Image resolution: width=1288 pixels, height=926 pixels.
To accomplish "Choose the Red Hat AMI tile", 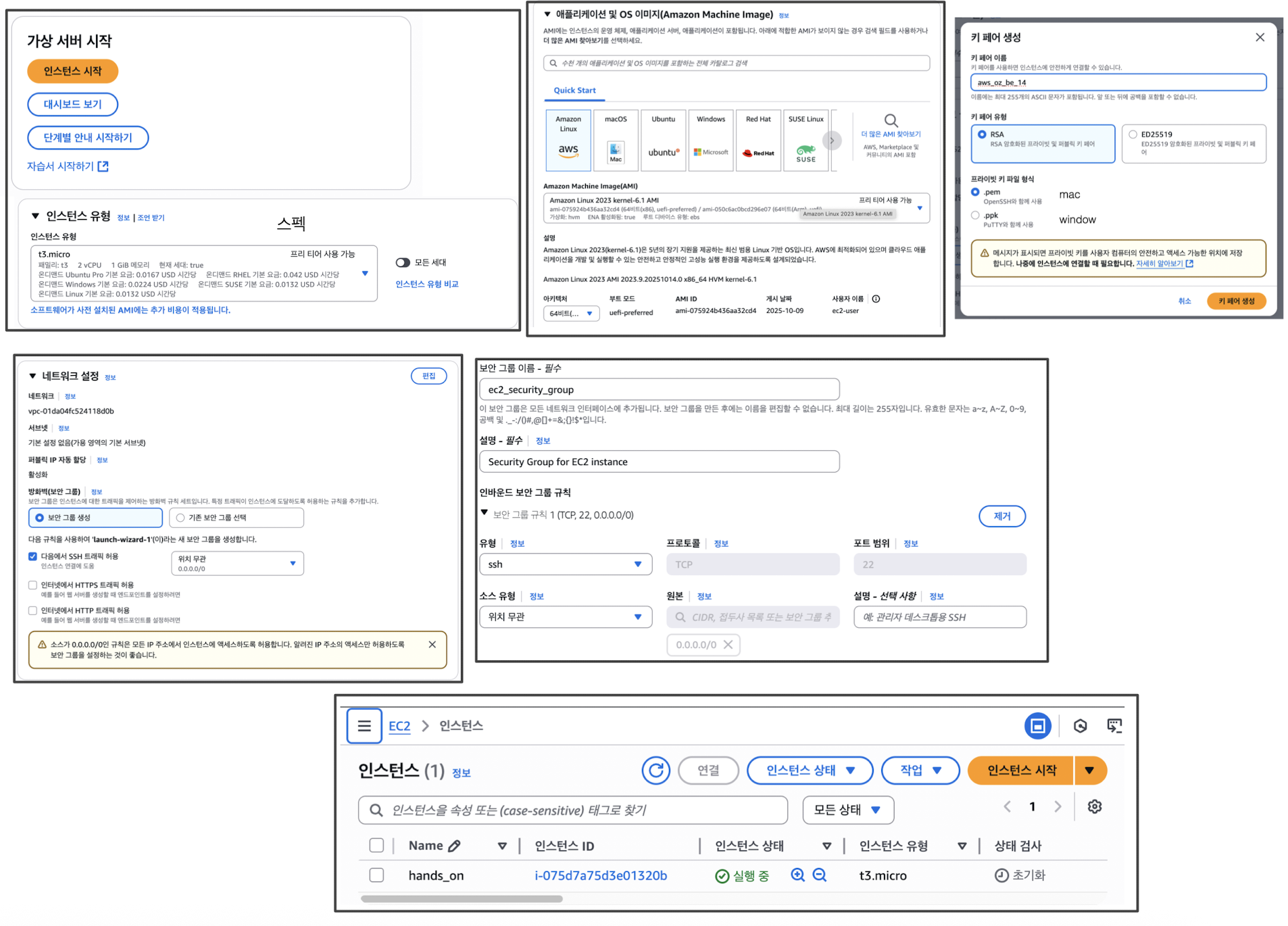I will click(758, 140).
